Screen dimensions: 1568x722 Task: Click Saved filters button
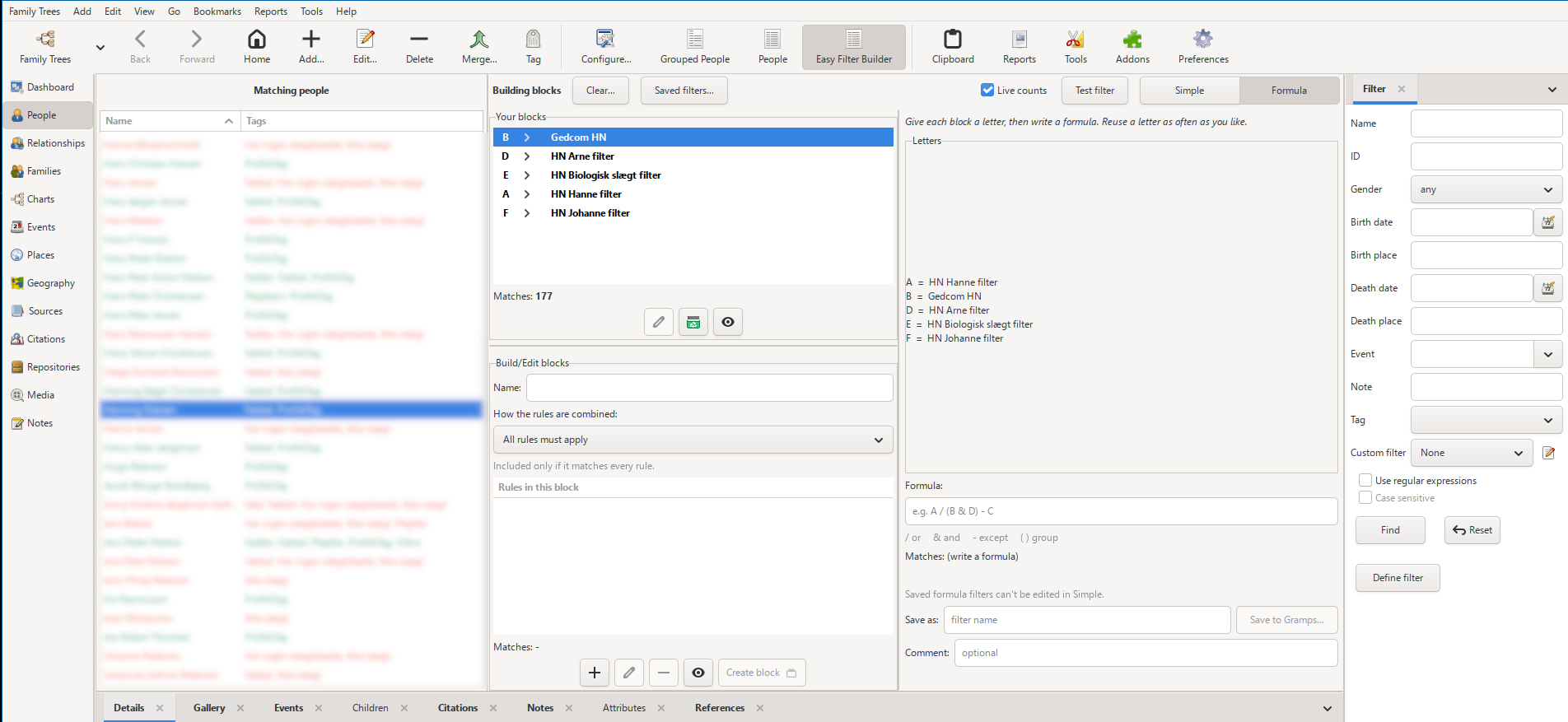[684, 91]
